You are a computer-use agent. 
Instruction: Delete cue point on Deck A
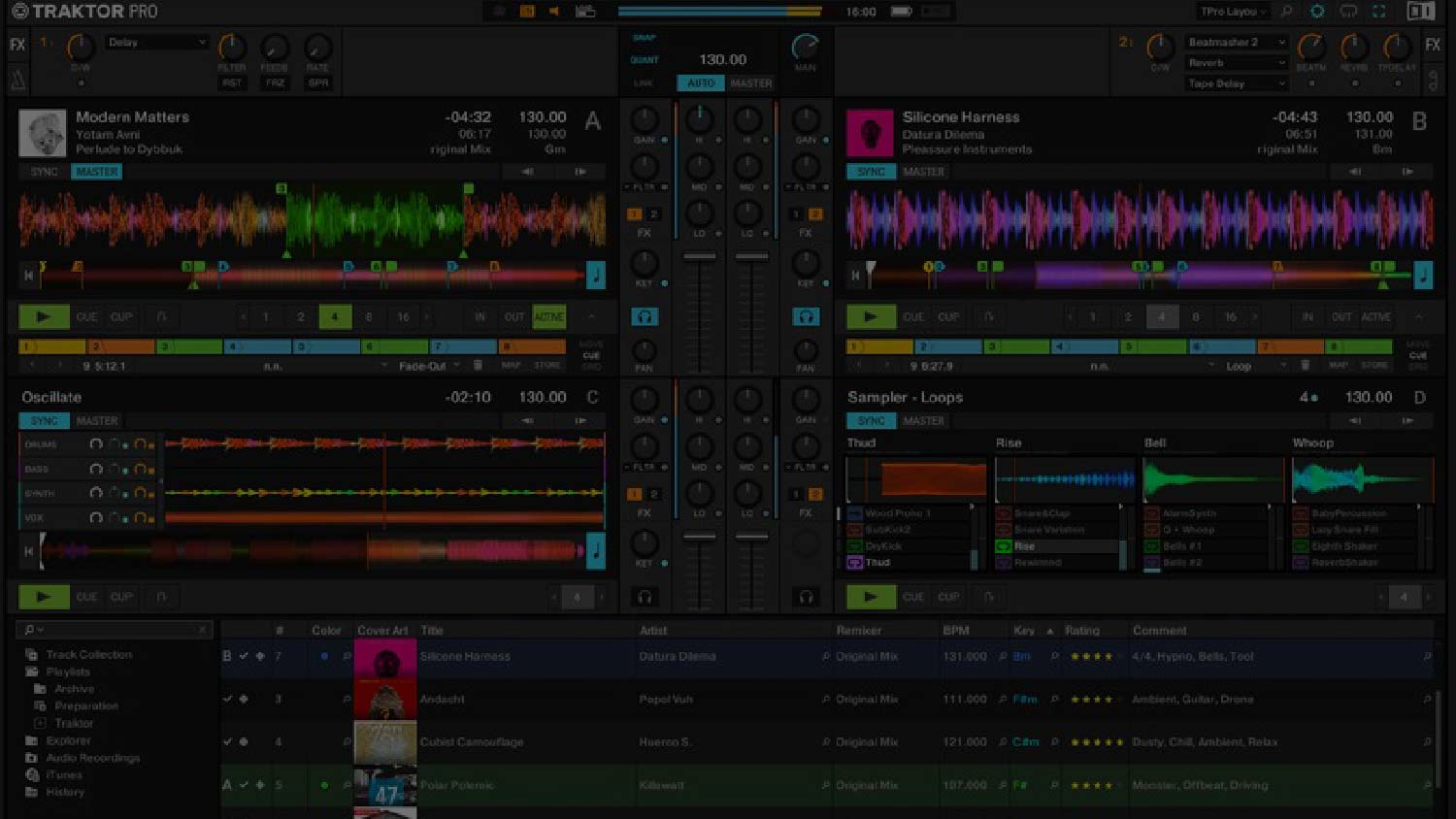pos(478,366)
